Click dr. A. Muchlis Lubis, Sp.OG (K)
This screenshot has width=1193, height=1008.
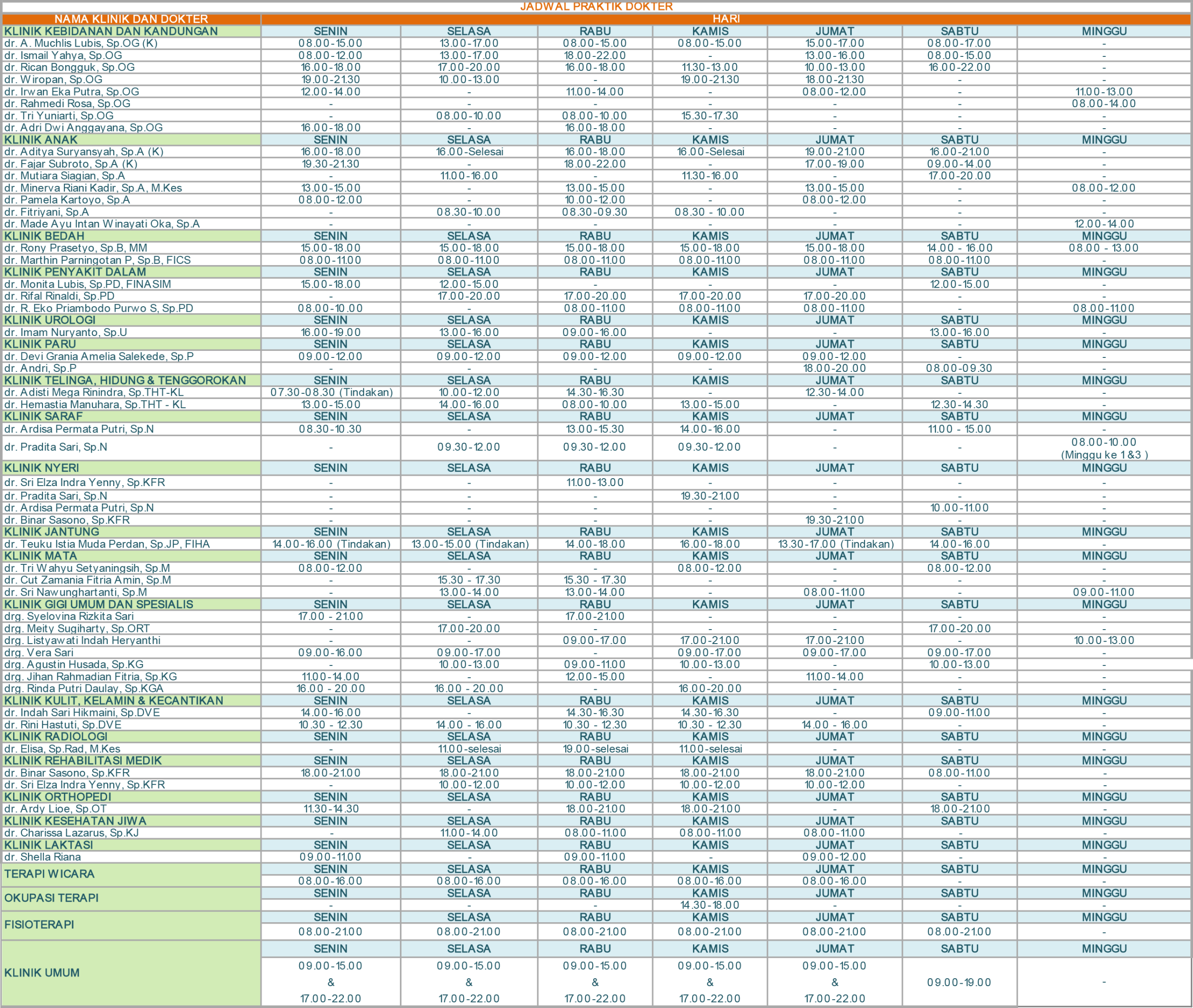(x=81, y=43)
